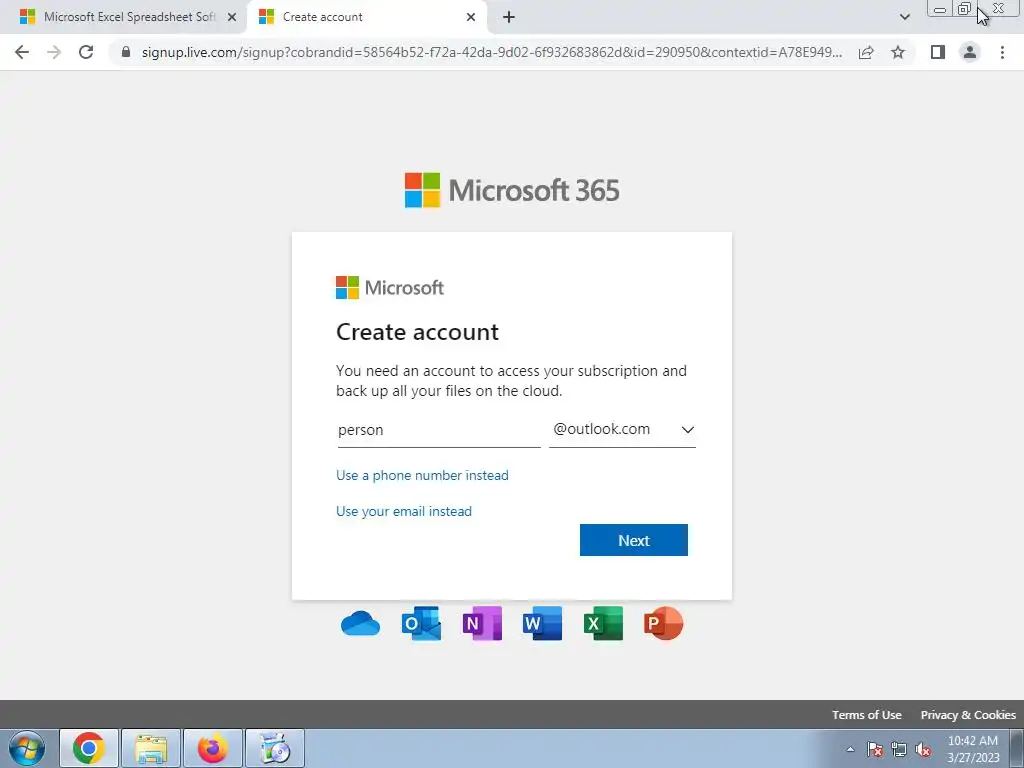
Task: Focus the email name input field
Action: (439, 430)
